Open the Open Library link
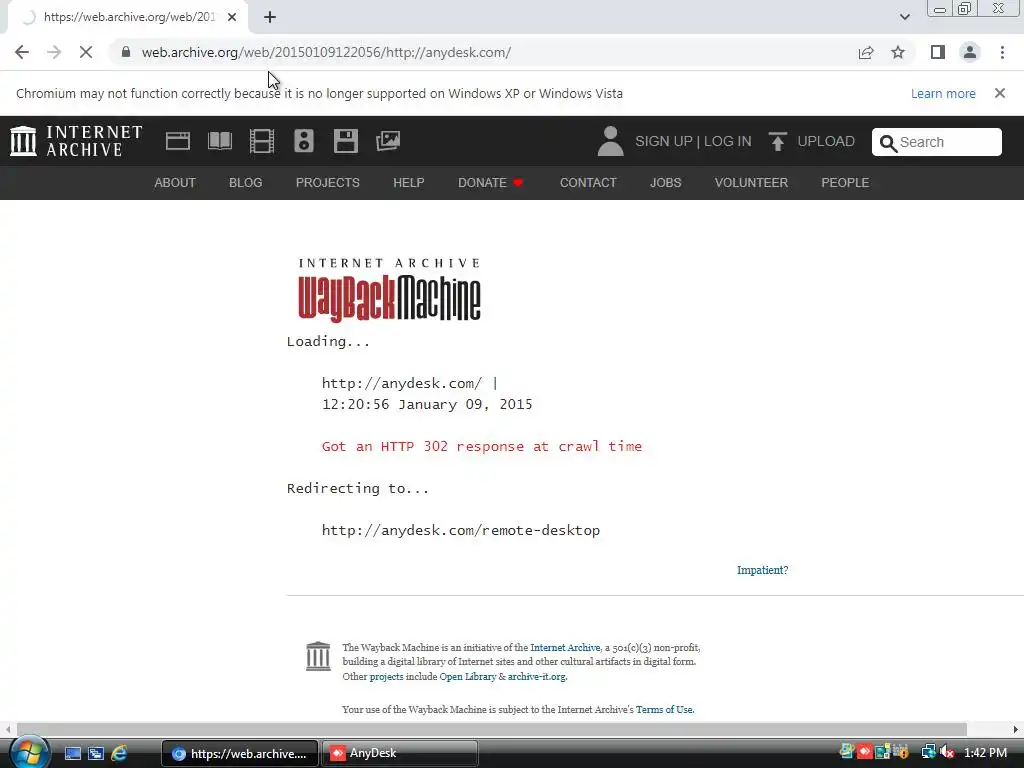 click(x=468, y=677)
